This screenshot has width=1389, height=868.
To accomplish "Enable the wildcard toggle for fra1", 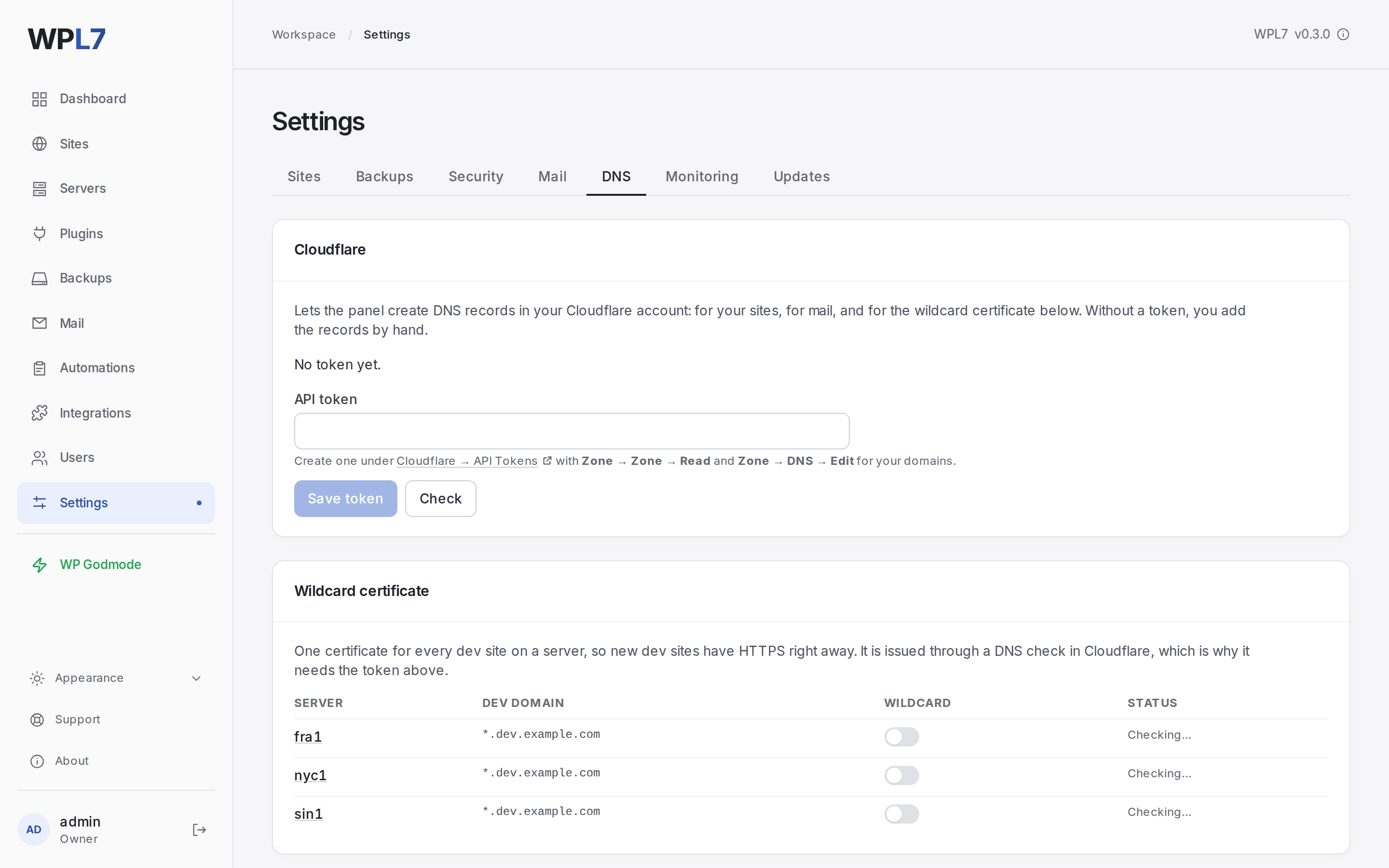I will click(x=901, y=736).
